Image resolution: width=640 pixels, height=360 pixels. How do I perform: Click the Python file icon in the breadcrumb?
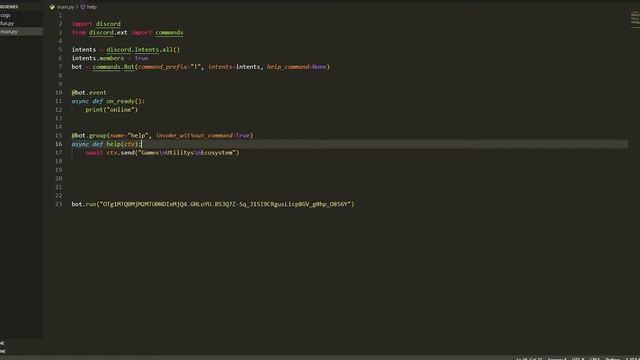(52, 7)
